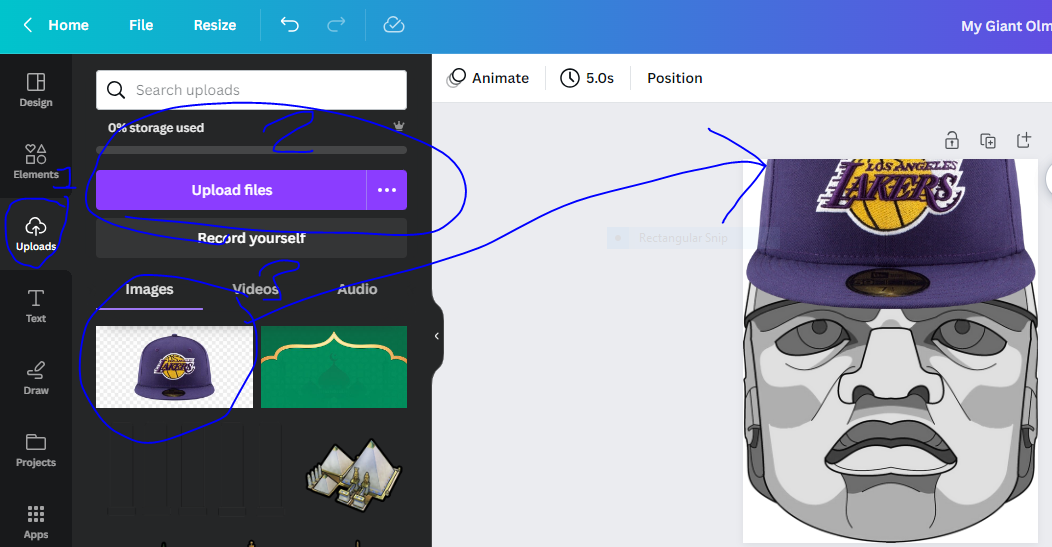Click the undo arrow
This screenshot has height=547, width=1052.
coord(290,25)
